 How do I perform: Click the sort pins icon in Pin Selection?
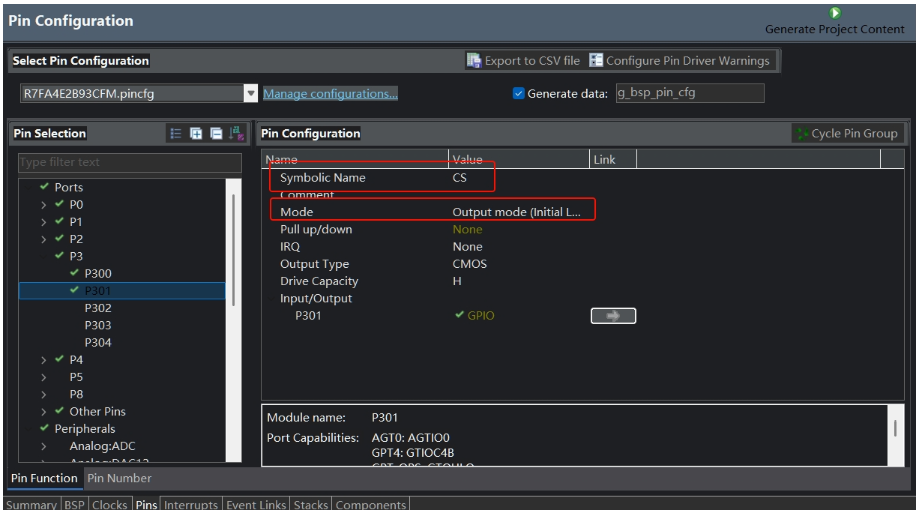tap(237, 134)
